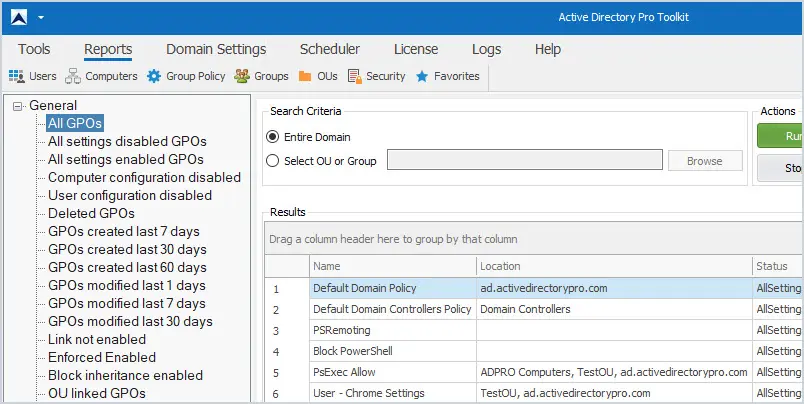This screenshot has height=404, width=804.
Task: Open the Logs tab
Action: [x=486, y=49]
